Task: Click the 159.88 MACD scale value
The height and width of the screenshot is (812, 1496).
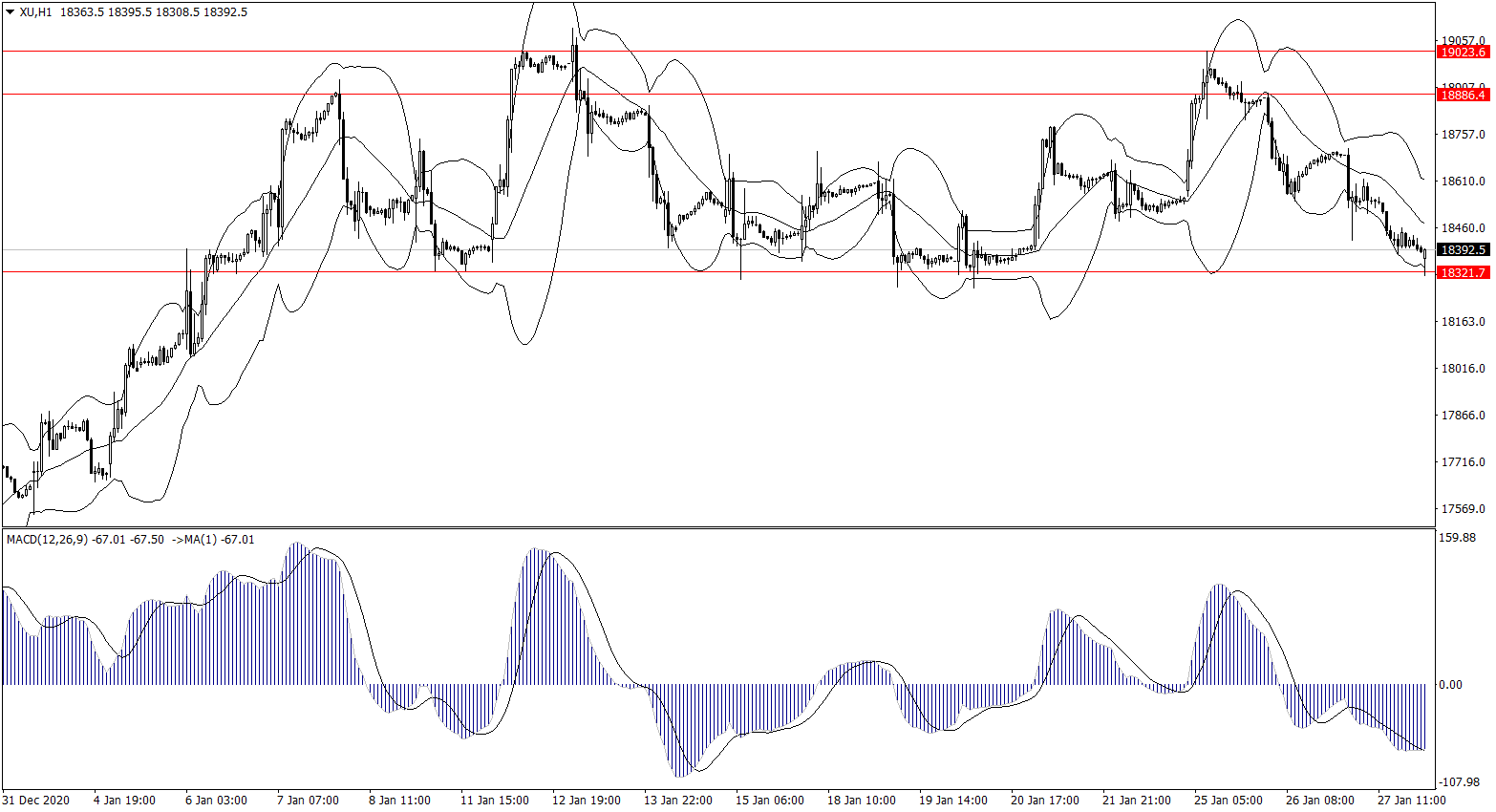Action: [x=1457, y=538]
